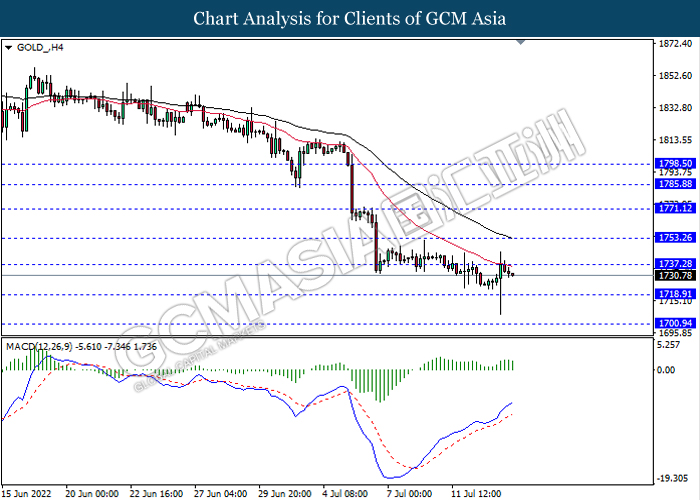Click the 1813.55 price axis value

click(675, 140)
